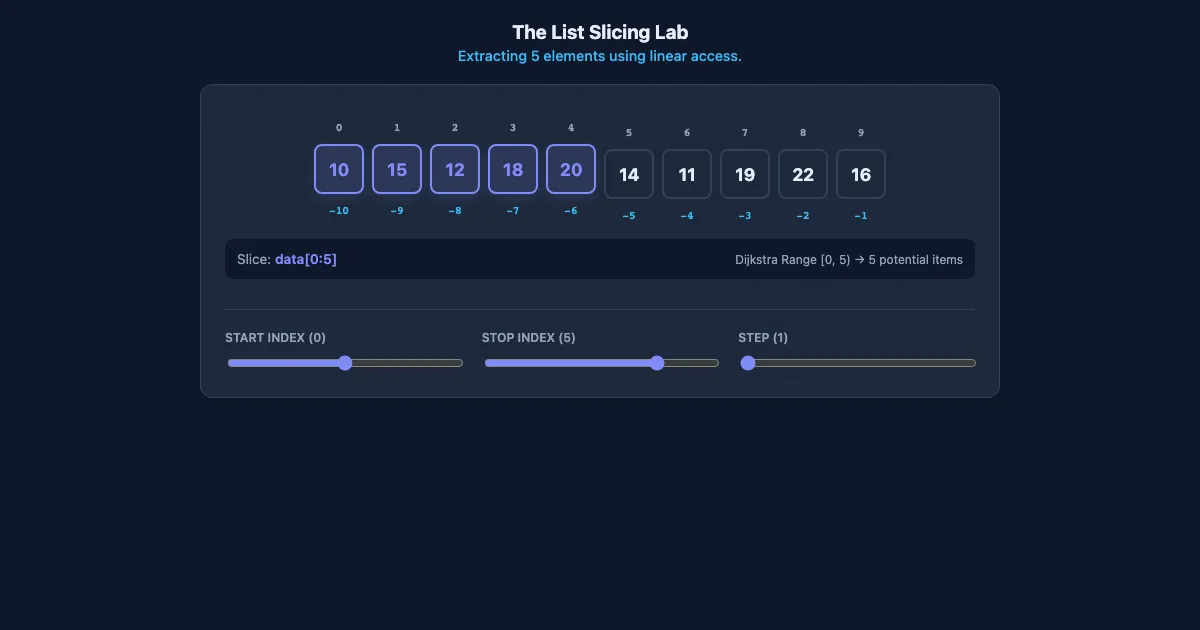Click negative index label -10

click(339, 211)
